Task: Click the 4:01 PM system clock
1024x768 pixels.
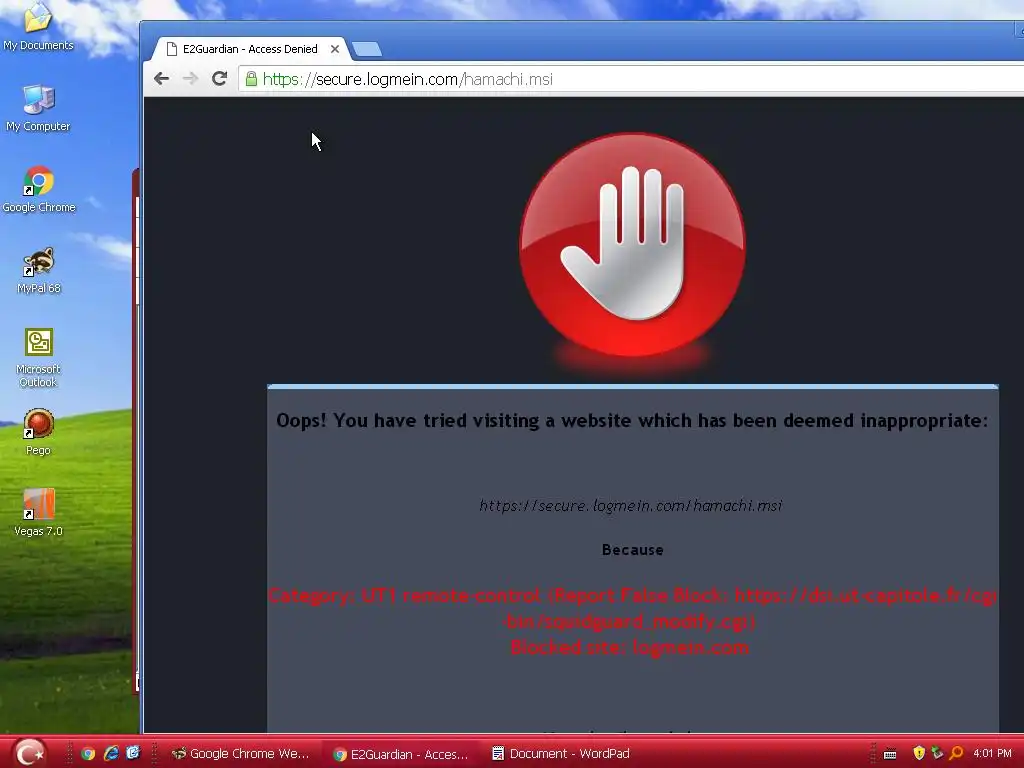Action: click(992, 753)
